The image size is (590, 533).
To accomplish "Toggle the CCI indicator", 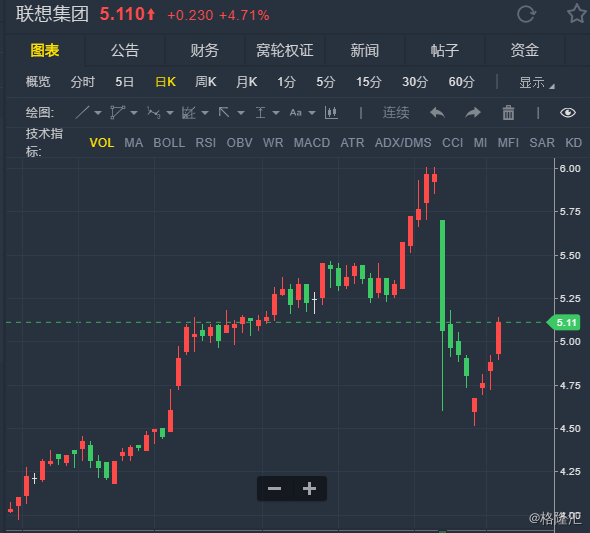I will [x=452, y=143].
